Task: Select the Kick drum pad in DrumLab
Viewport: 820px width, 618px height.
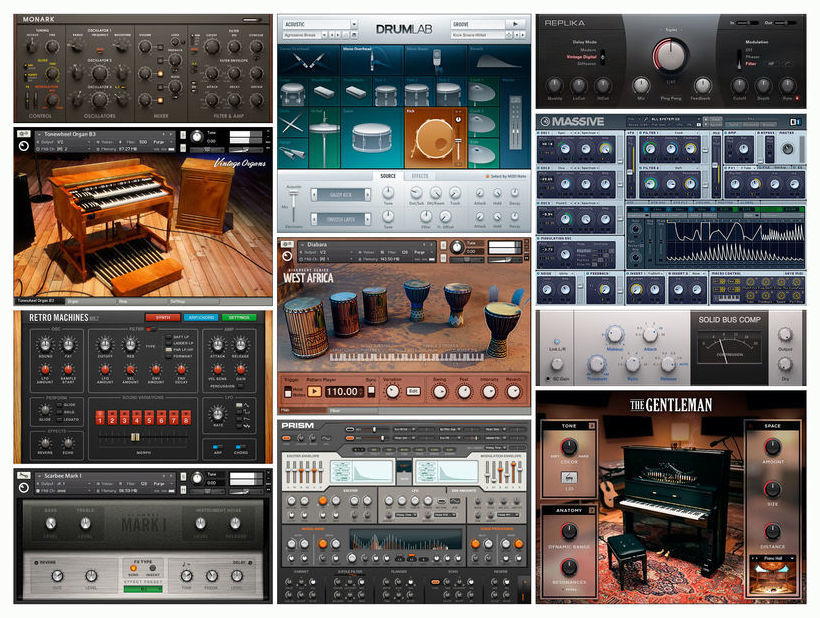Action: (435, 138)
